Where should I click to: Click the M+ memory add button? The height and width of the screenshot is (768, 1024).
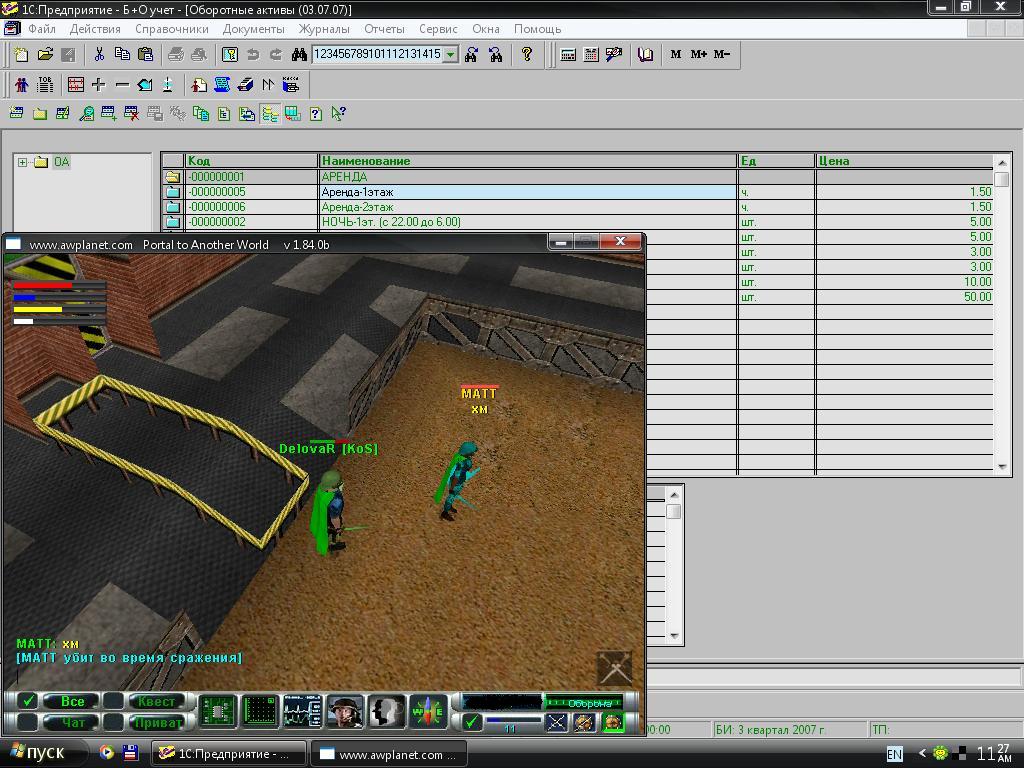pyautogui.click(x=699, y=54)
